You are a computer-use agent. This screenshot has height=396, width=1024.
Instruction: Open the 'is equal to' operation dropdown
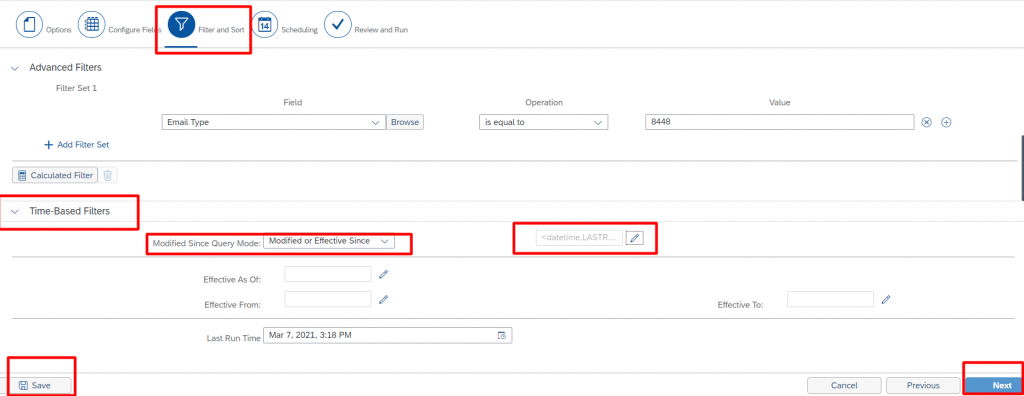[543, 122]
